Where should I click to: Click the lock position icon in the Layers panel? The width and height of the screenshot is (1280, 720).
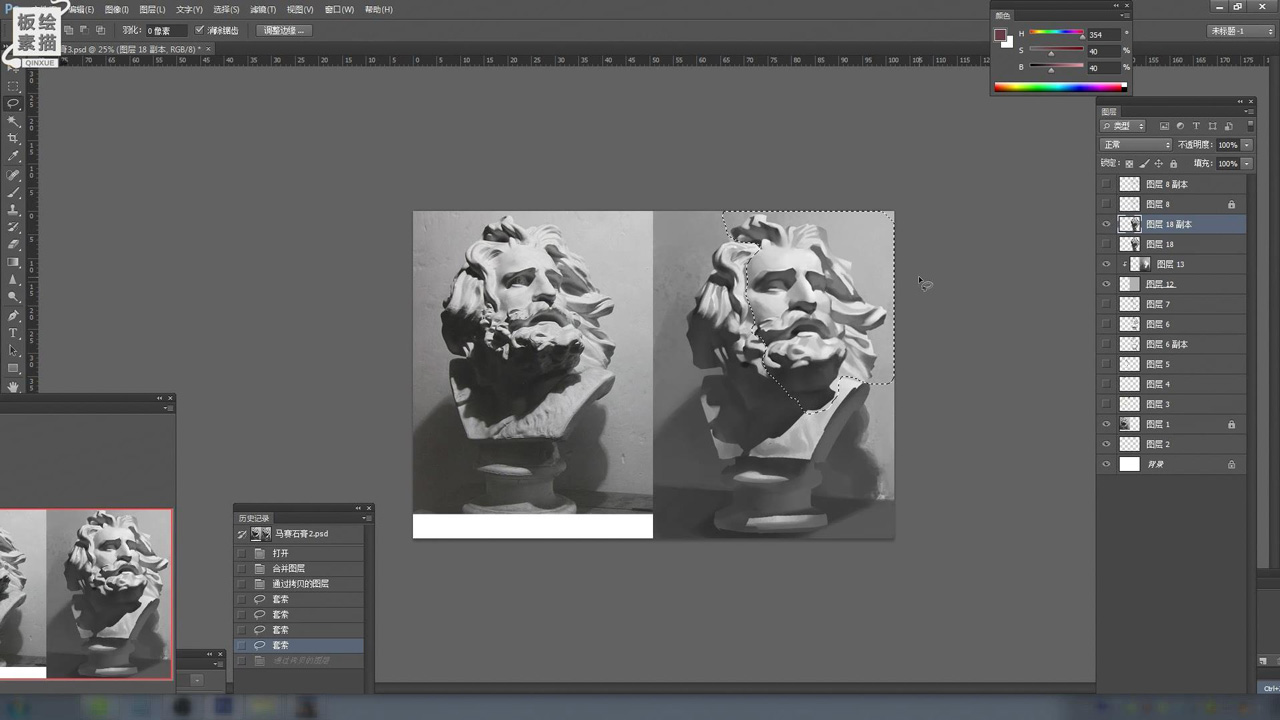[1159, 163]
